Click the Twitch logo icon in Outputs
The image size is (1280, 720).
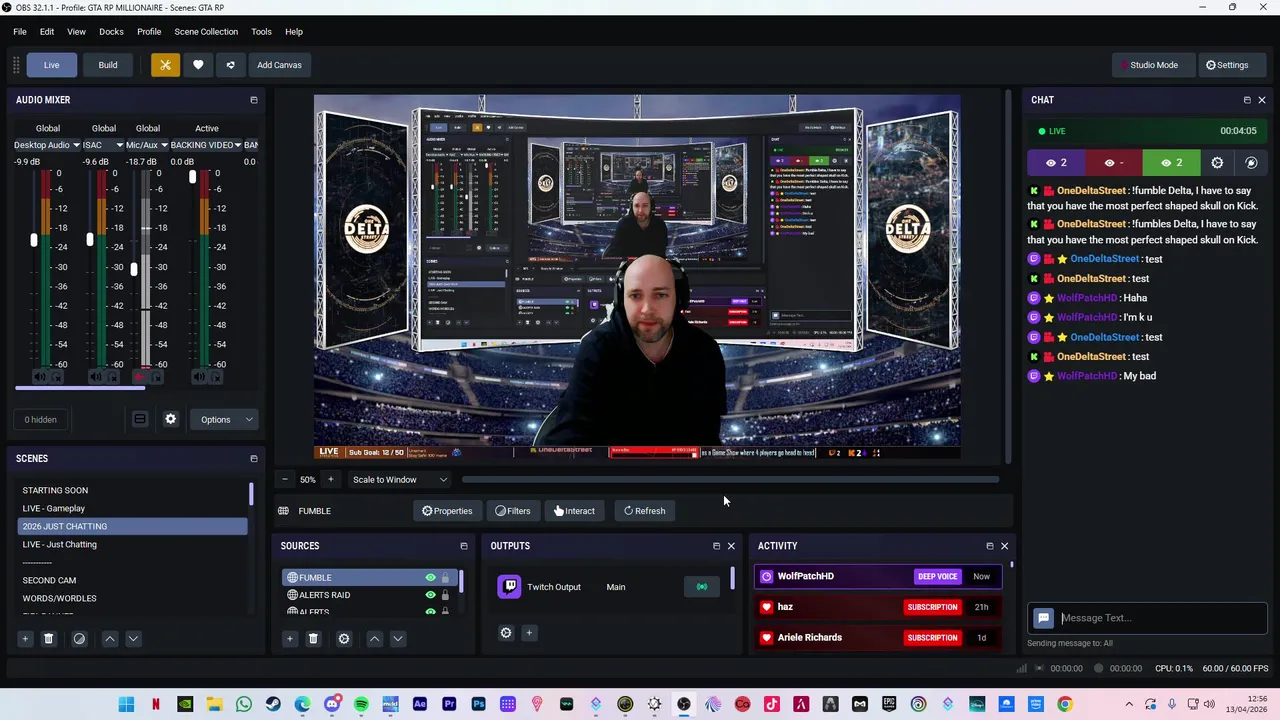[509, 587]
